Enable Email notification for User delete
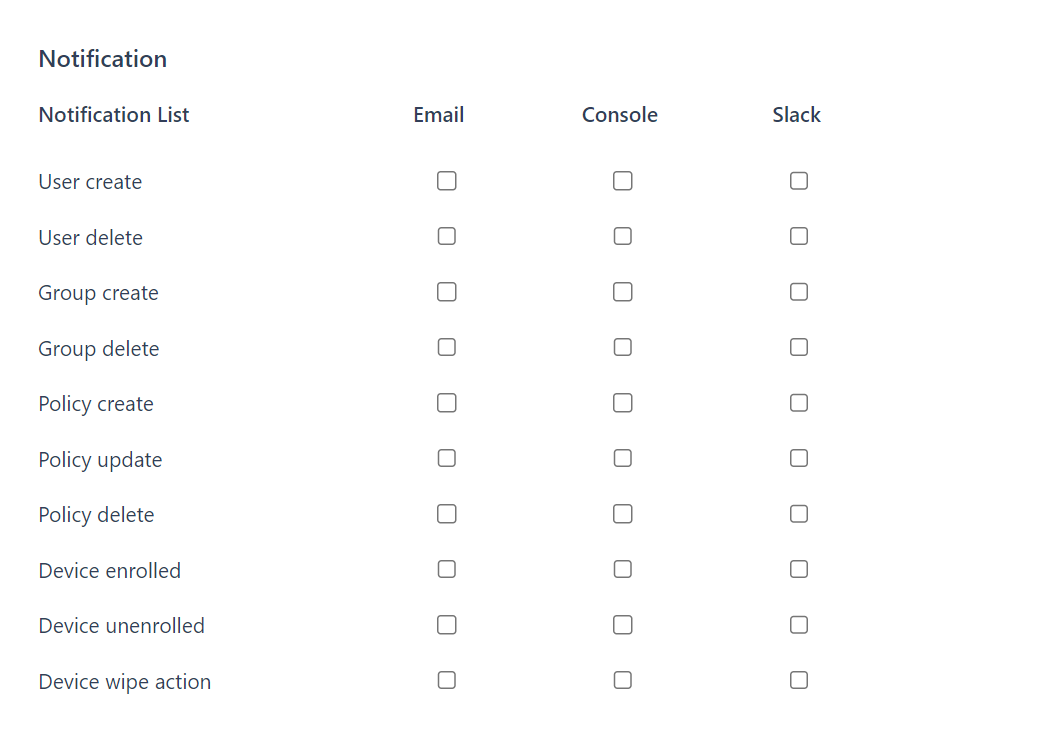 coord(447,237)
